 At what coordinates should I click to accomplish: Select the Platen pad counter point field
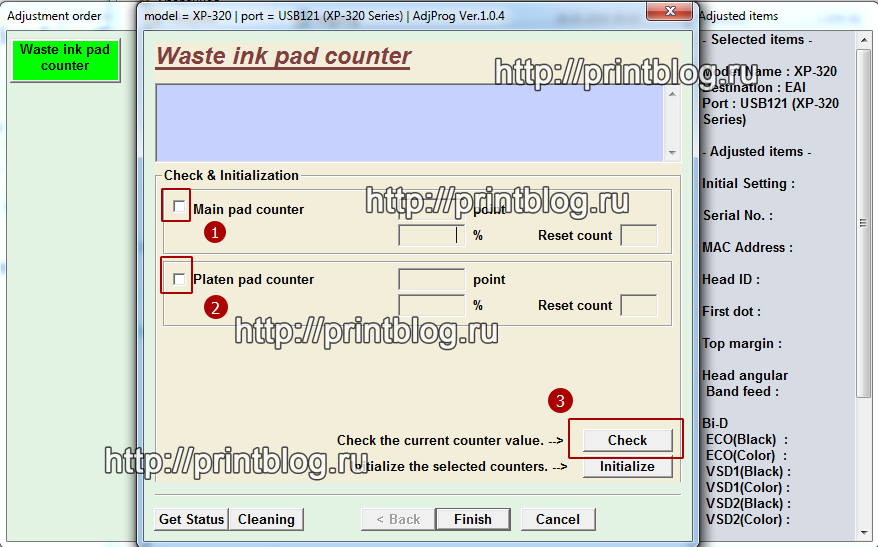431,279
